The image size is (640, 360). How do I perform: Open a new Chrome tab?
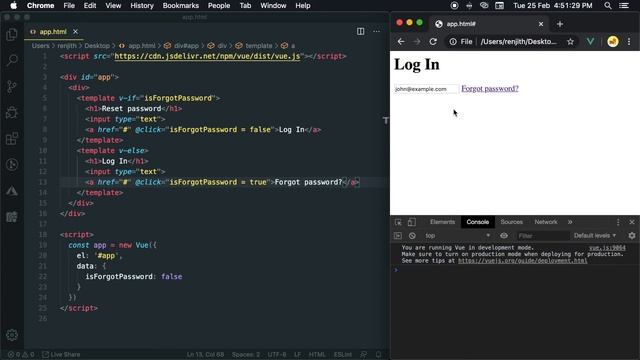(x=560, y=24)
